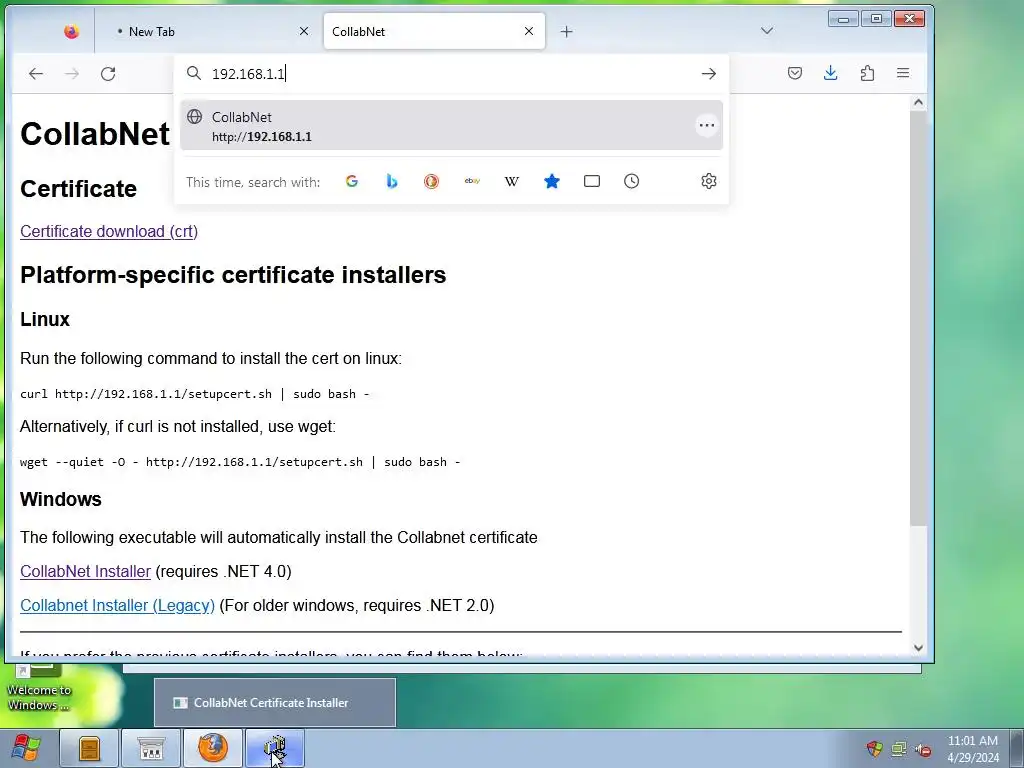Search this time with eBay
Screen dimensions: 1024x768
pos(472,182)
